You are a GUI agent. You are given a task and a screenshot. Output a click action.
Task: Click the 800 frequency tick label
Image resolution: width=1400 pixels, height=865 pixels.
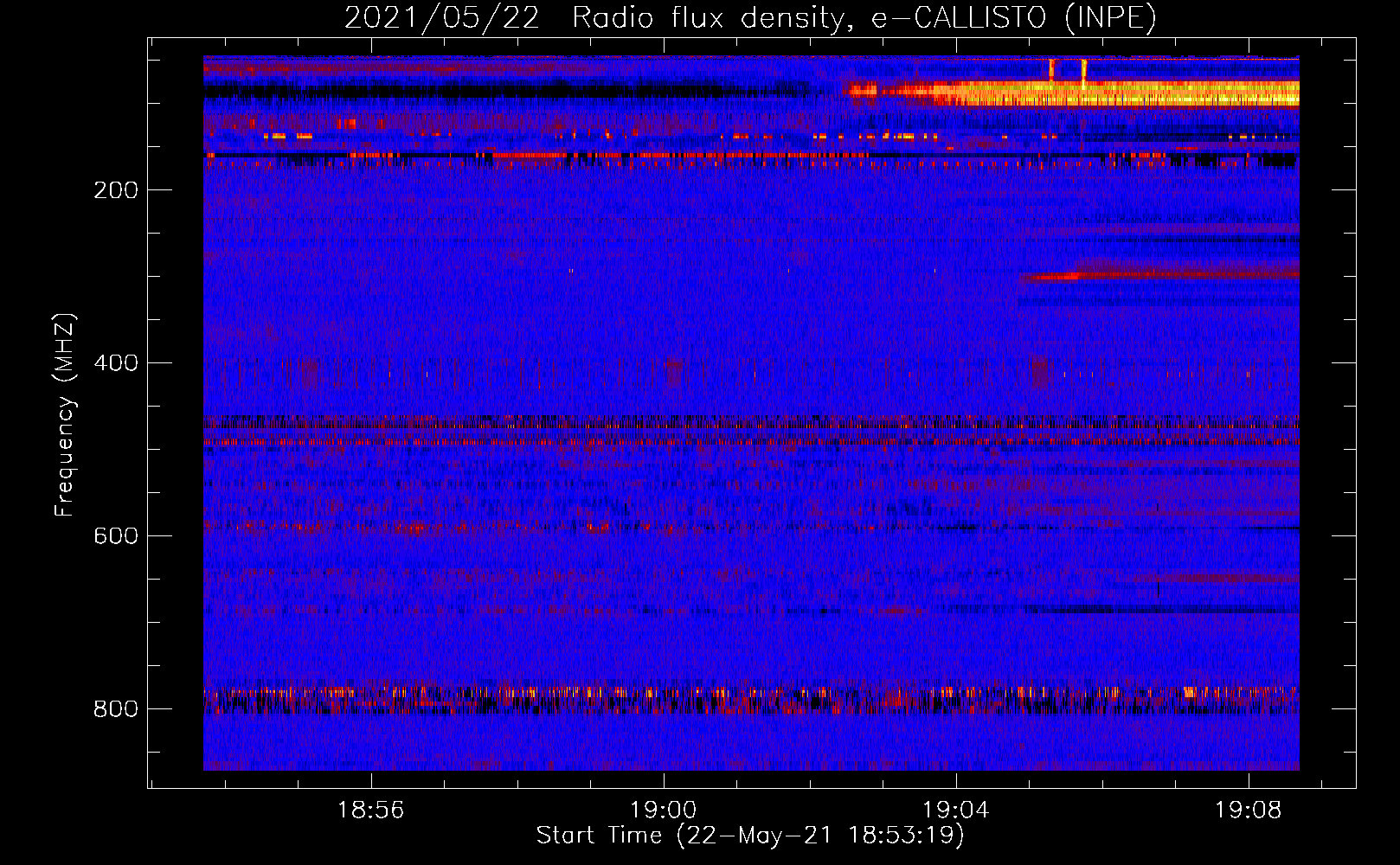[x=116, y=709]
